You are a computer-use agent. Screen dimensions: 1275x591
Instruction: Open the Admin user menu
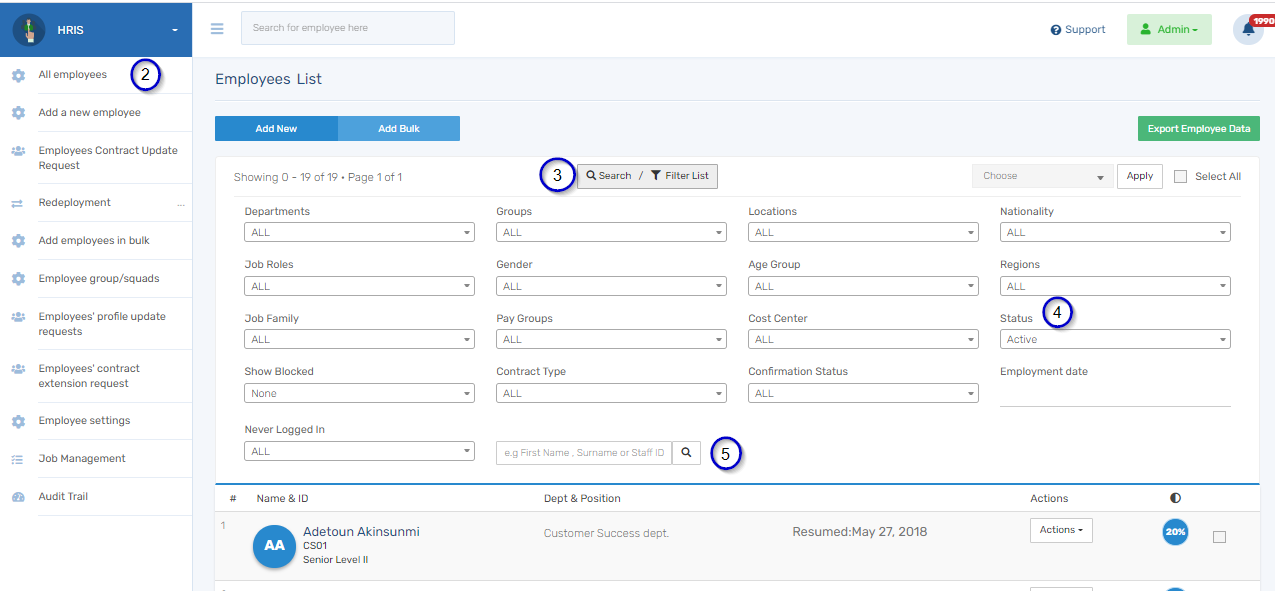pos(1168,30)
